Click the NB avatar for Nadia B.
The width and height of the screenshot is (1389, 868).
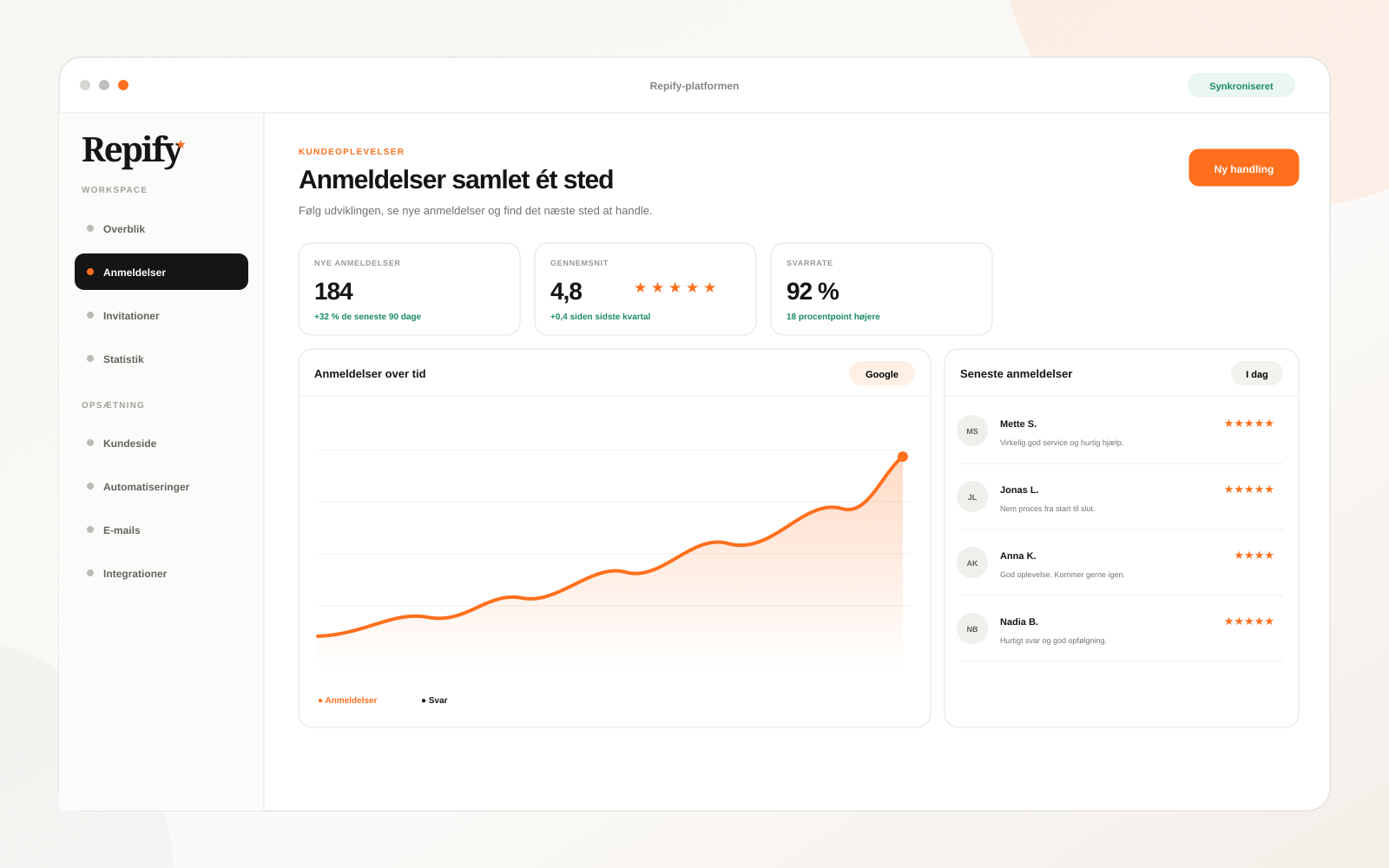pos(972,628)
